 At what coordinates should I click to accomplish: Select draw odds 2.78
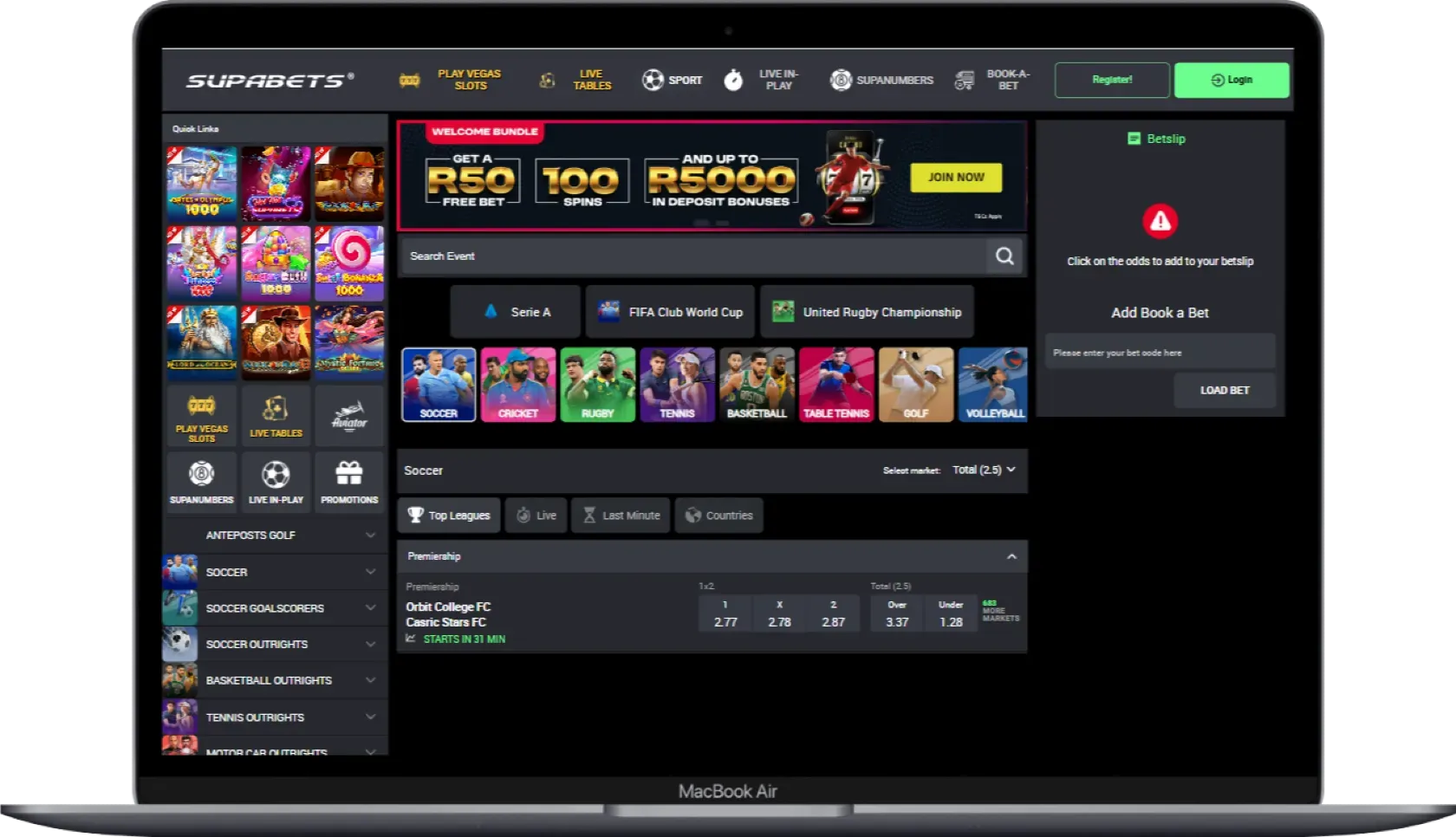779,613
